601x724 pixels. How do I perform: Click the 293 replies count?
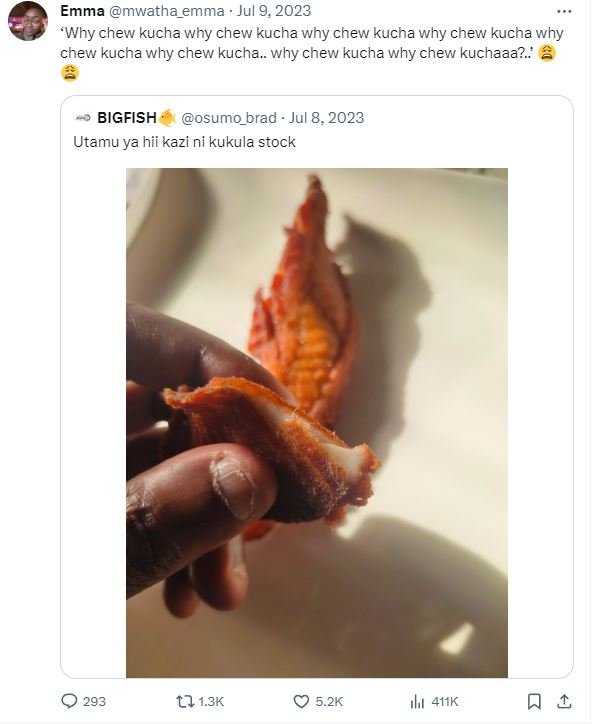click(x=93, y=701)
